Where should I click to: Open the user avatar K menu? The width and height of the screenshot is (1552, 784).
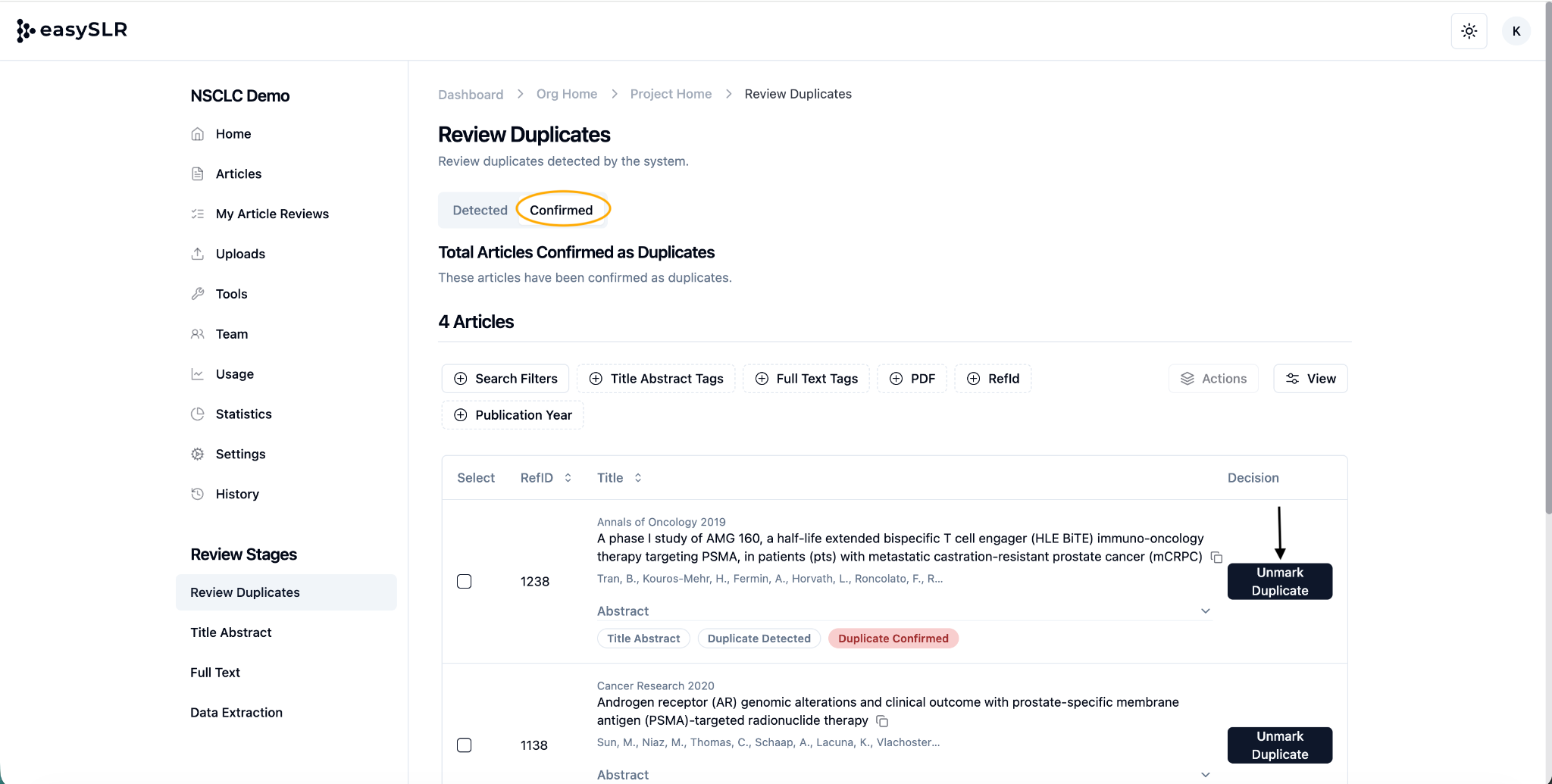(x=1516, y=31)
